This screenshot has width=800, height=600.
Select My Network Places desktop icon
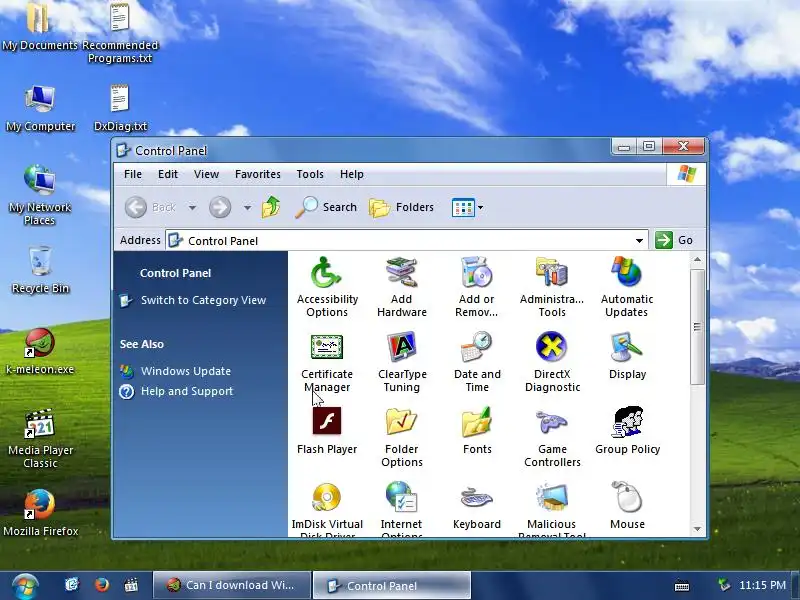coord(40,195)
